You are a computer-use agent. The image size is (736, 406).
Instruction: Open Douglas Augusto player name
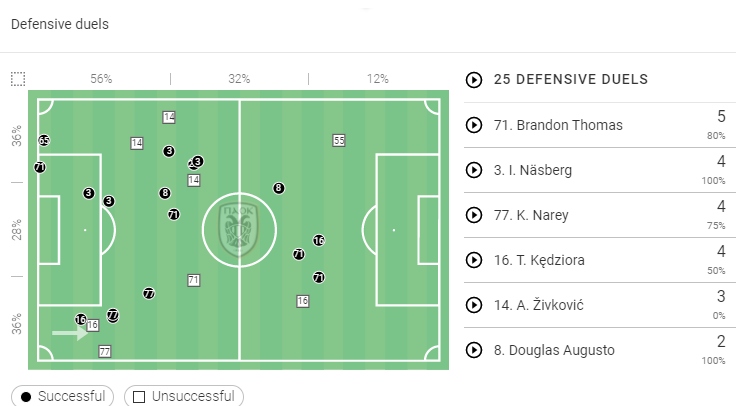[x=561, y=350]
